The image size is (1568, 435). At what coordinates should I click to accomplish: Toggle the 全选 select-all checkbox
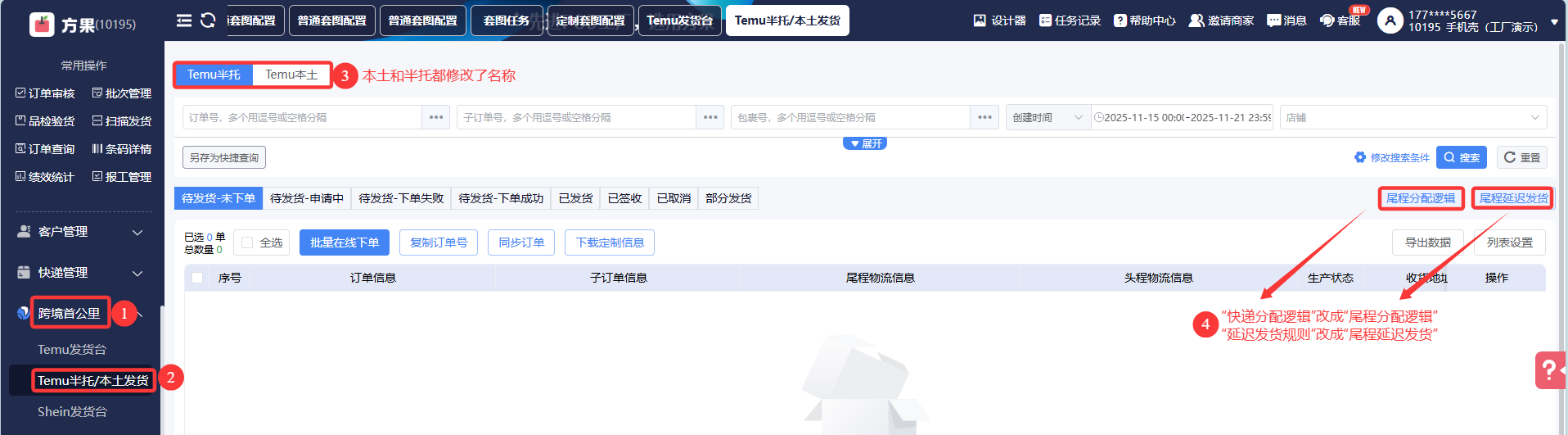click(247, 242)
